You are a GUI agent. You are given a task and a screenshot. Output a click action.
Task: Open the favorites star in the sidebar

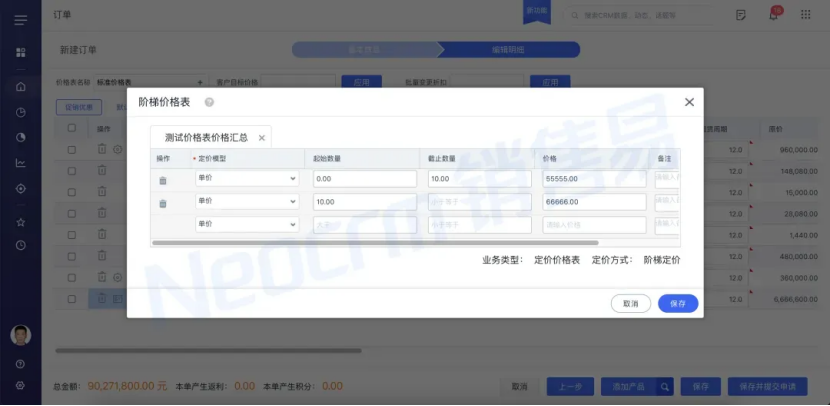[20, 221]
